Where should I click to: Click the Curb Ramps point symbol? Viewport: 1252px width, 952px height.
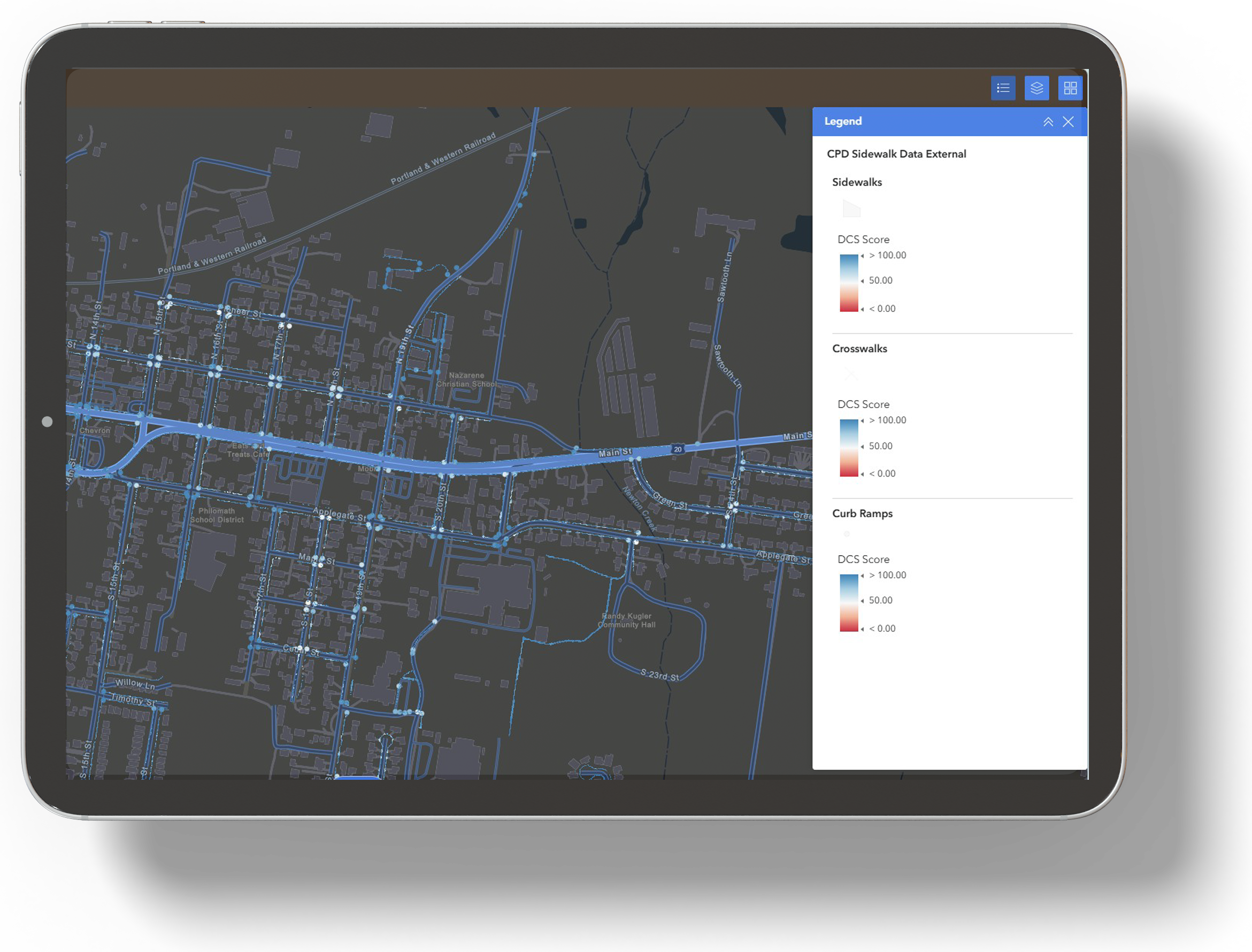(847, 533)
